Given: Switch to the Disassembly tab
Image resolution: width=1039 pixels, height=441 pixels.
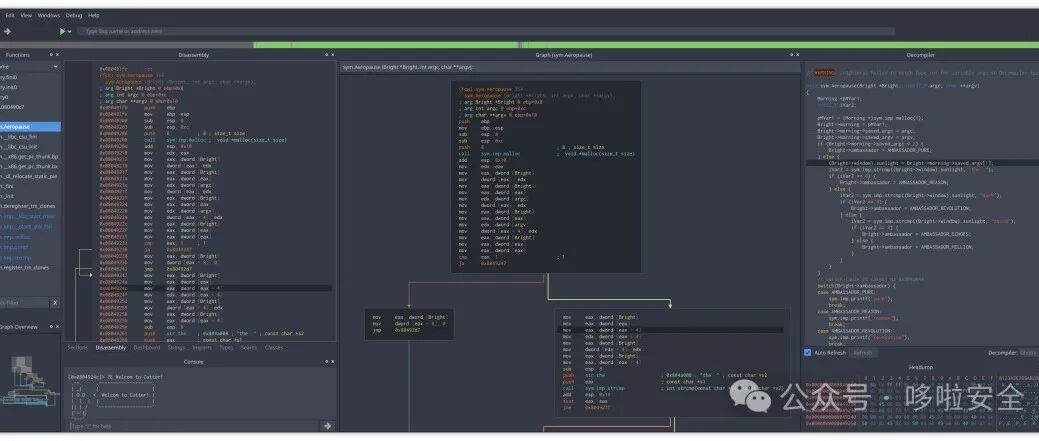Looking at the screenshot, I should 111,348.
